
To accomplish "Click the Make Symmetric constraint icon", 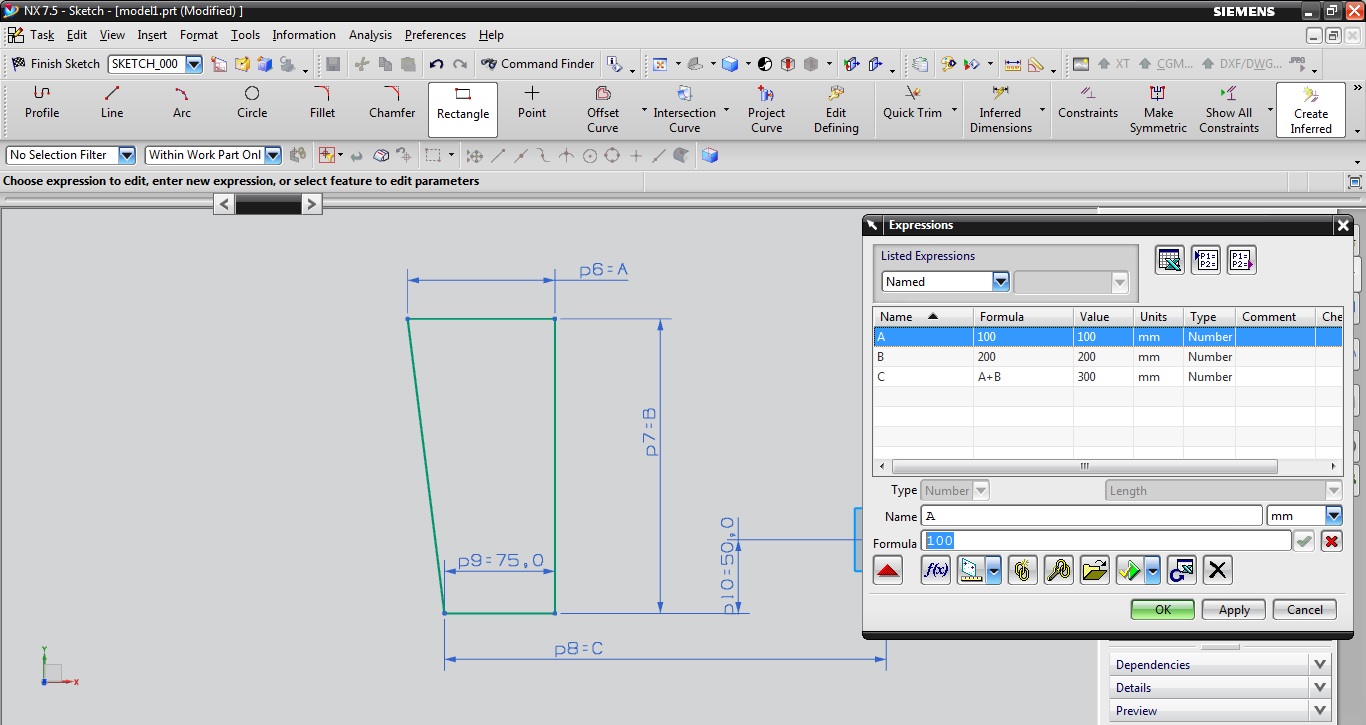I will pyautogui.click(x=1158, y=102).
